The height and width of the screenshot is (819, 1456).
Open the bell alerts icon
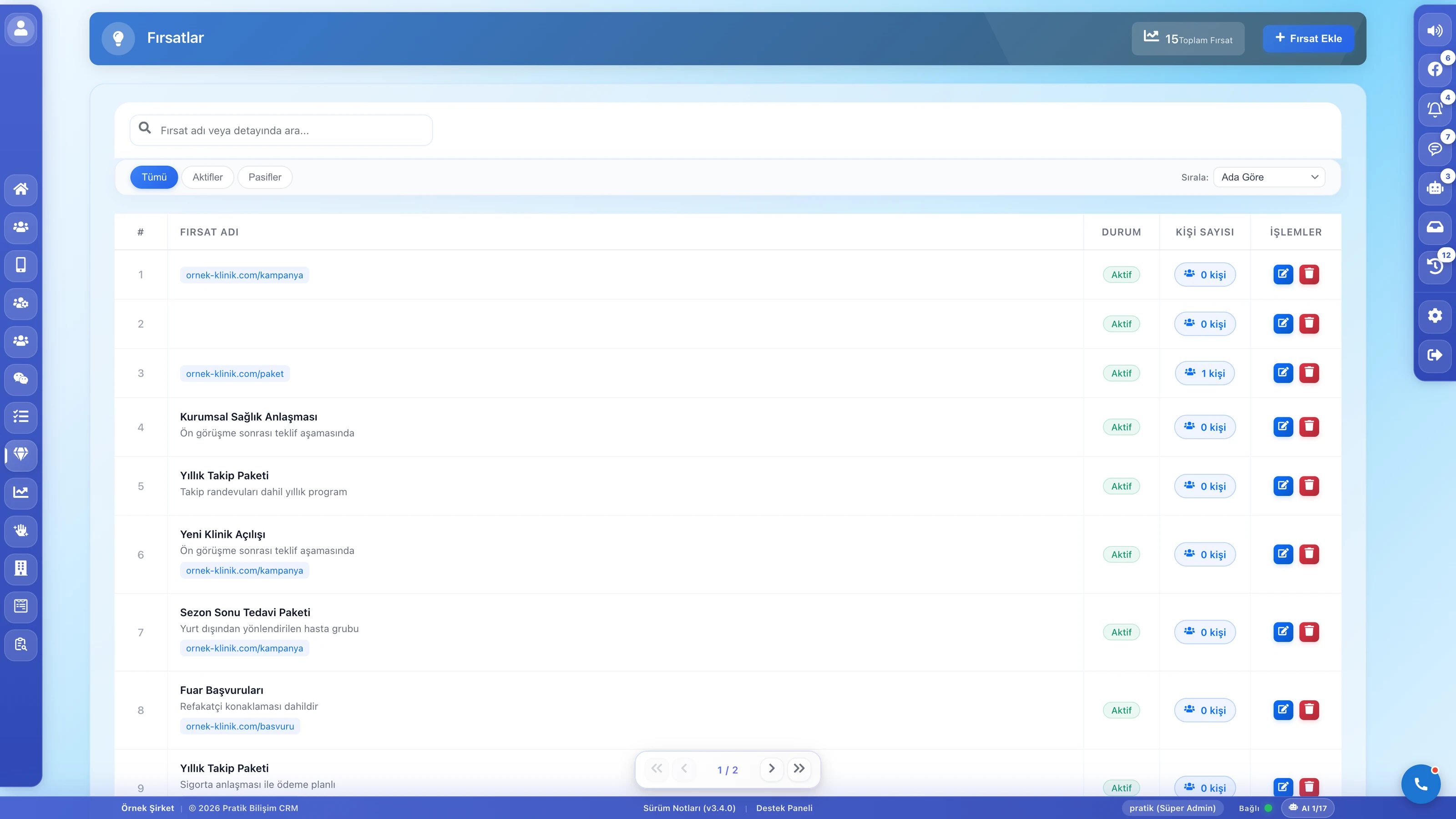[x=1435, y=109]
